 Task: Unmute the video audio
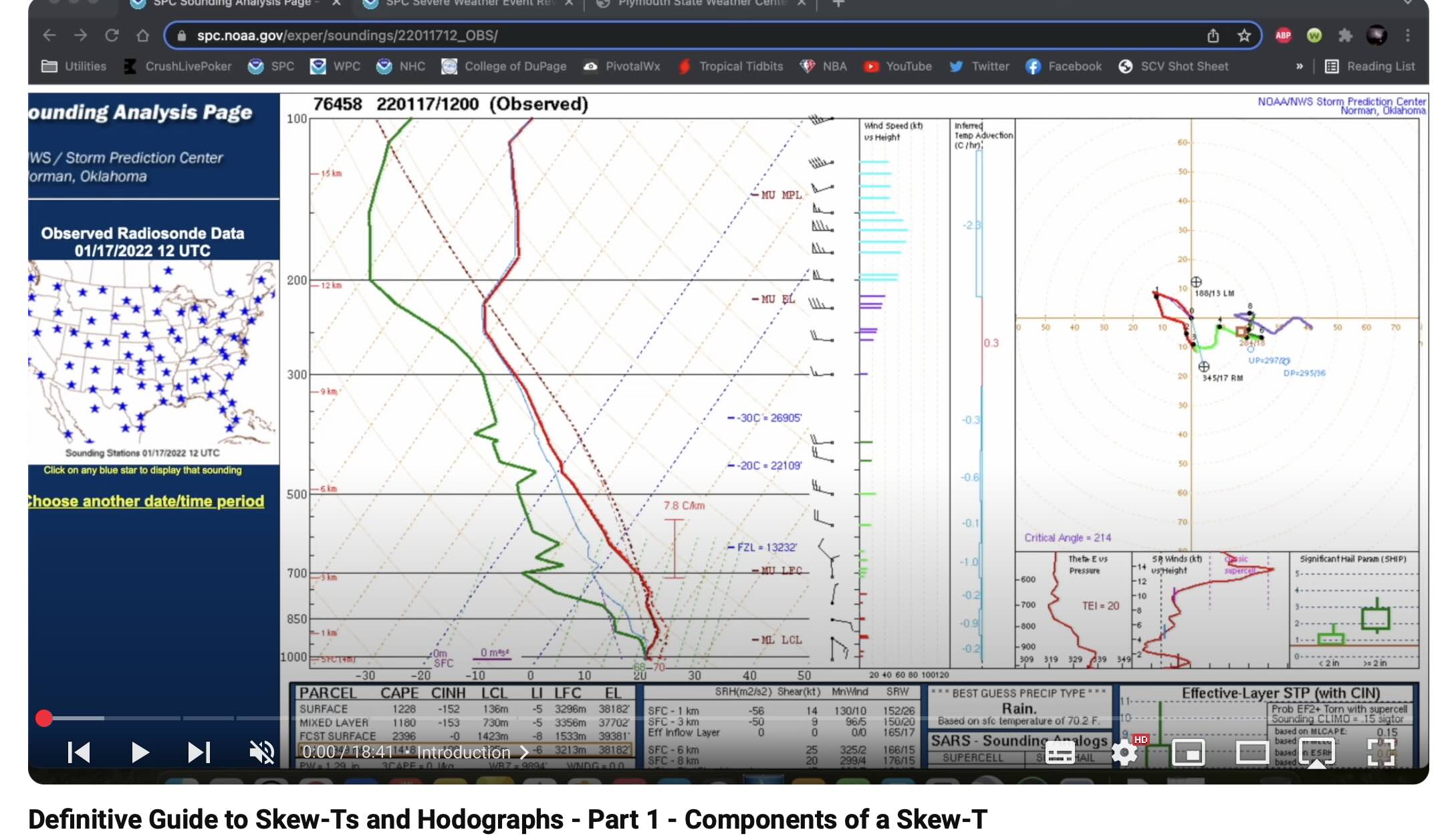coord(261,752)
